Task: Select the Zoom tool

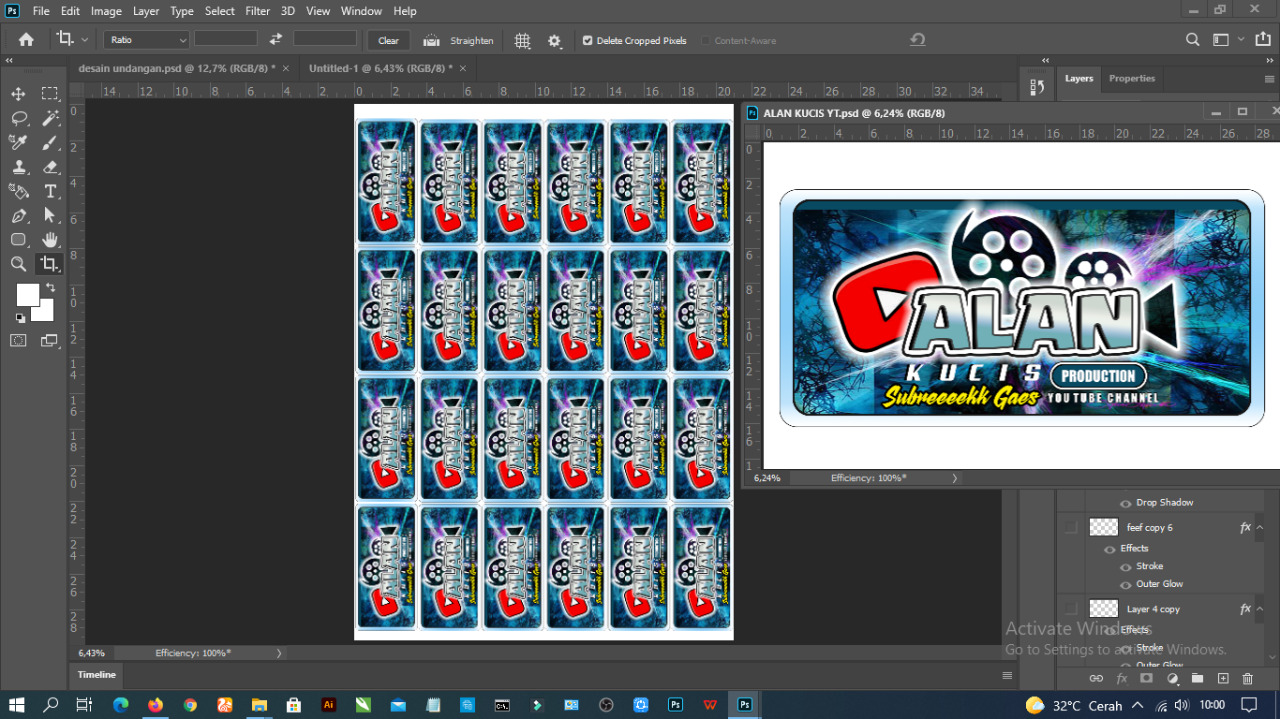Action: [18, 264]
